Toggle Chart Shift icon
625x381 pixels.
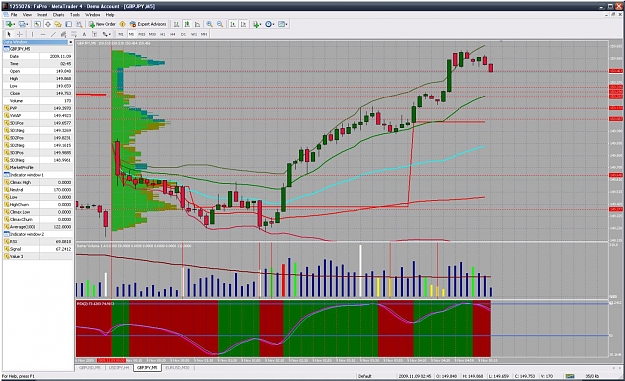click(244, 24)
